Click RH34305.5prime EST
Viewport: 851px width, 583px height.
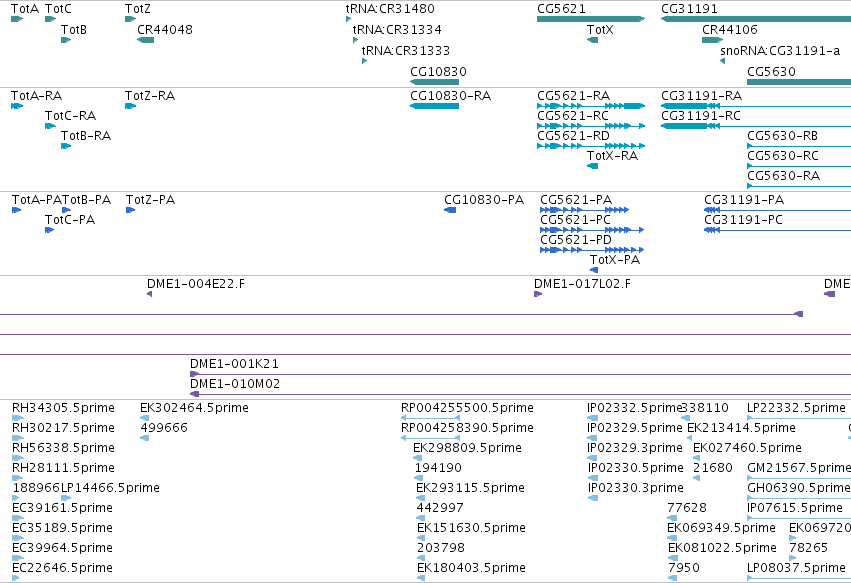pyautogui.click(x=18, y=418)
